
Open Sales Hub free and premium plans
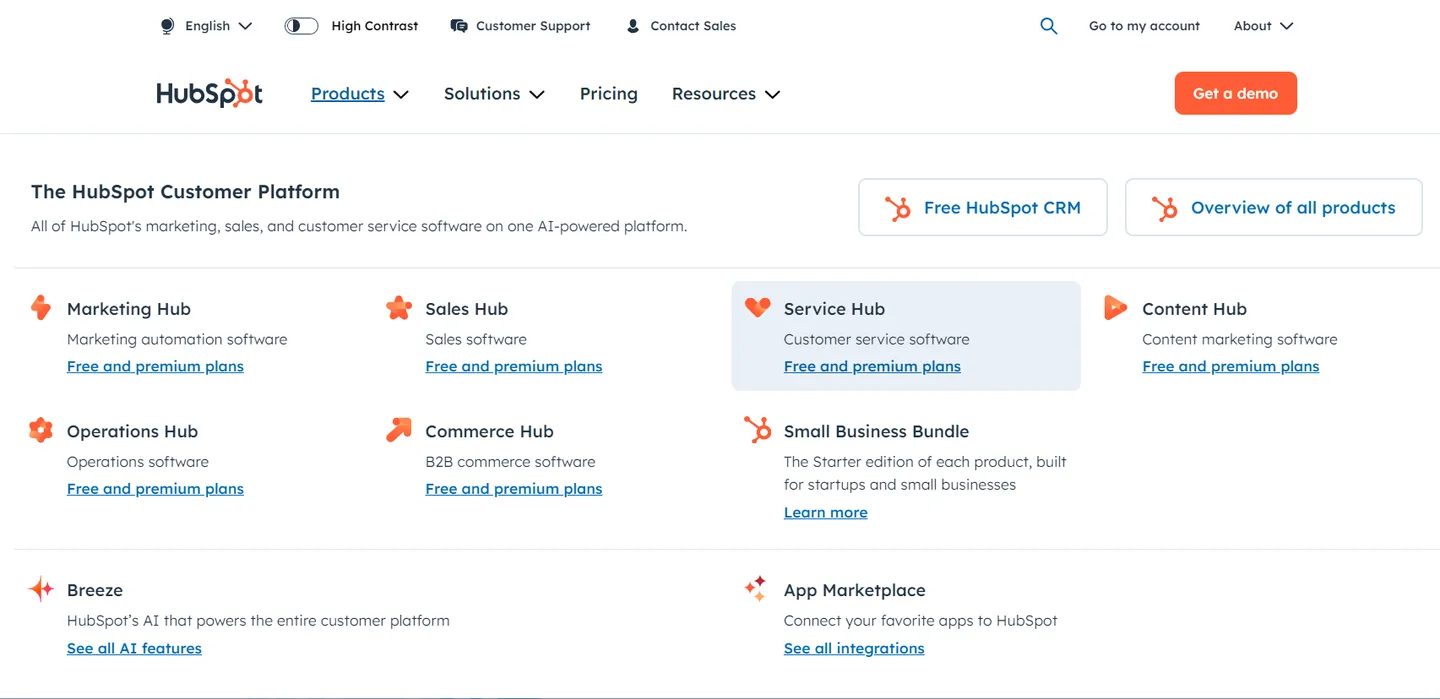pyautogui.click(x=514, y=366)
